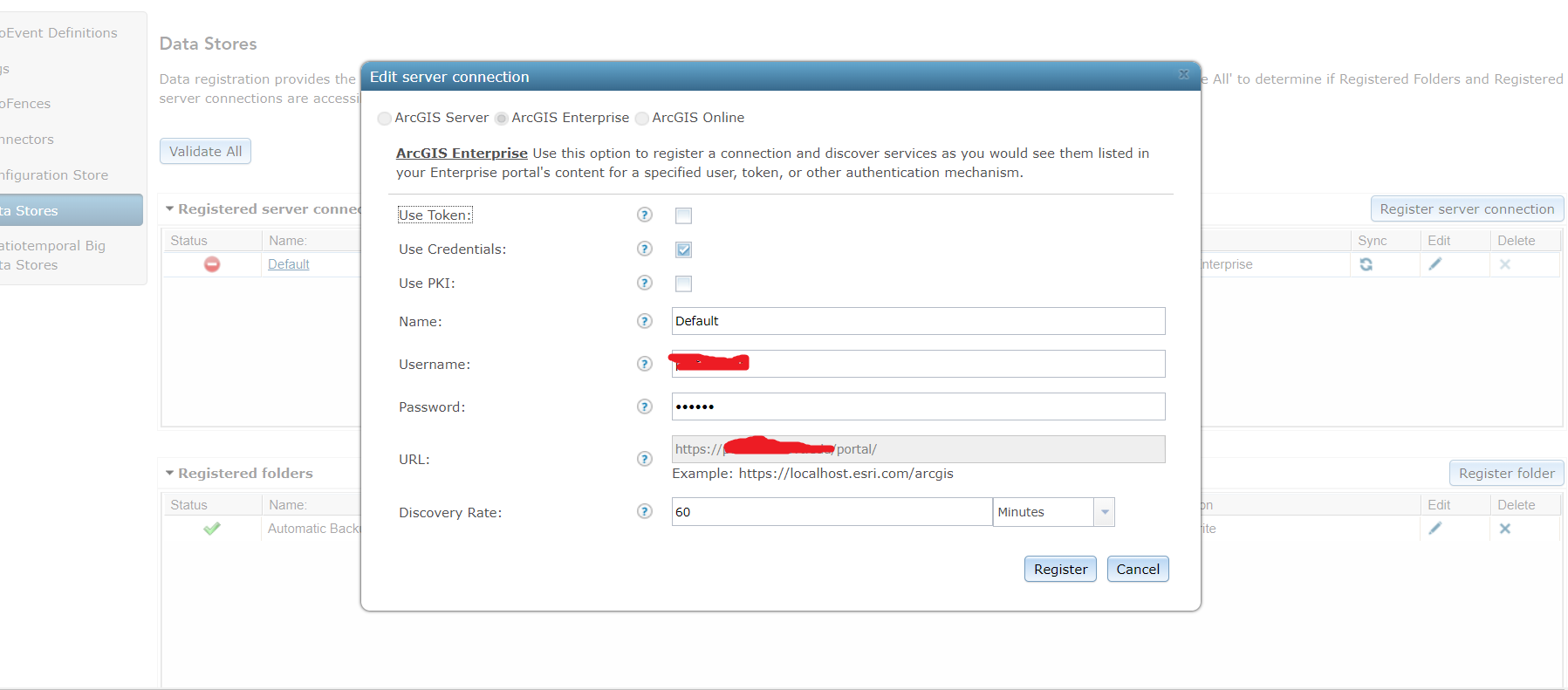This screenshot has height=690, width=1568.
Task: Delete the Automatic Backup registered folder
Action: pos(1505,529)
